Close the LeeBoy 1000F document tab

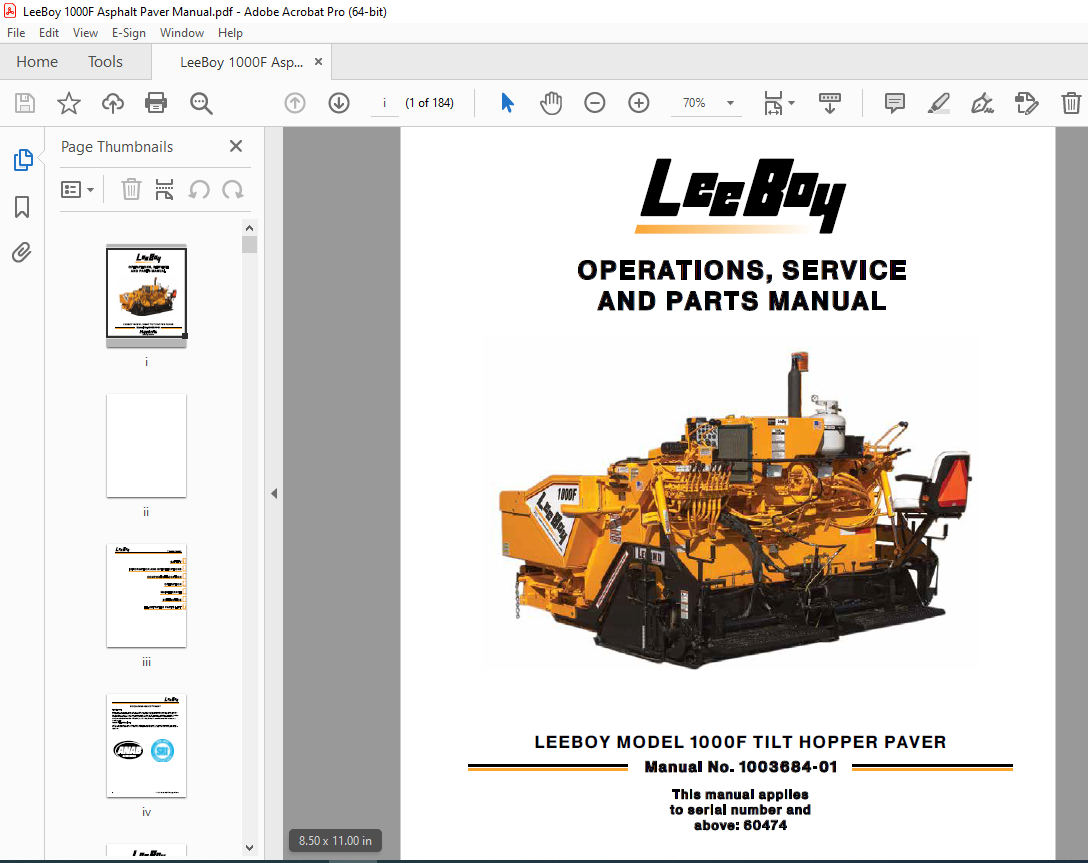318,61
